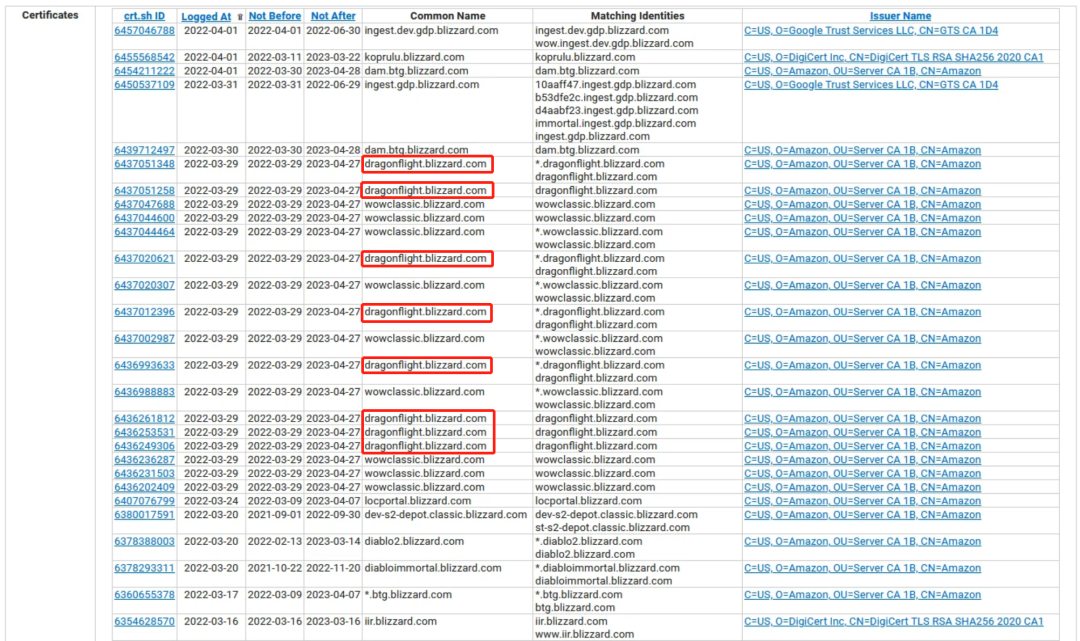Open certificate ID 6436988883

(145, 392)
